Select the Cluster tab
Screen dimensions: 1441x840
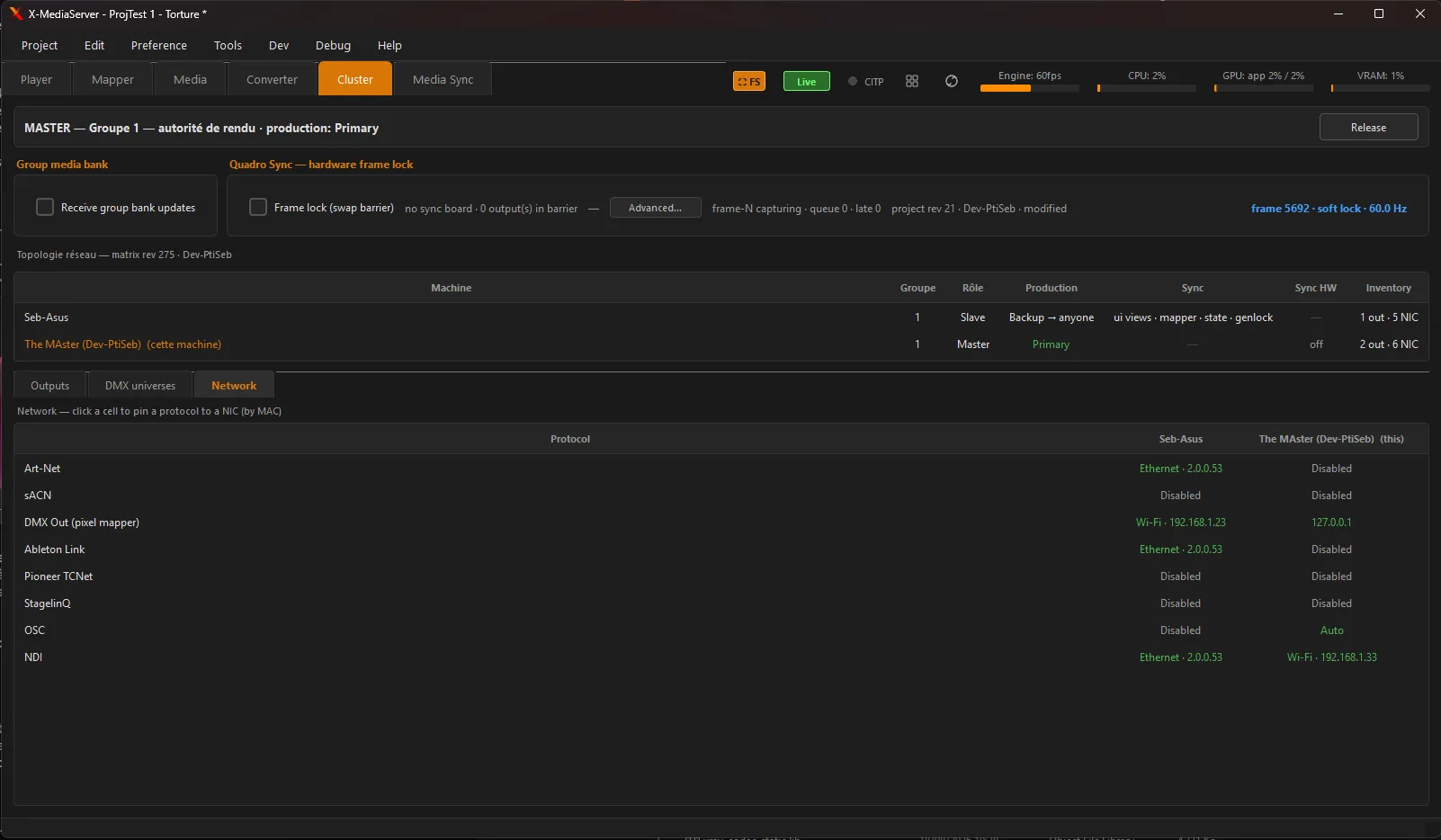(x=355, y=79)
